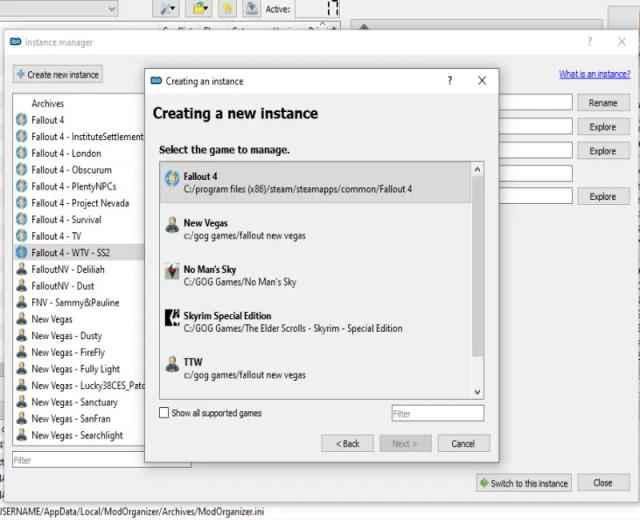Choose No Man's Sky game entry
The height and width of the screenshot is (520, 640).
point(315,276)
